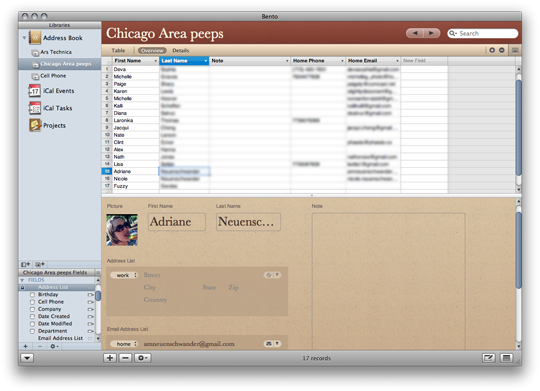Open the Address Book library icon
The height and width of the screenshot is (391, 540).
35,38
